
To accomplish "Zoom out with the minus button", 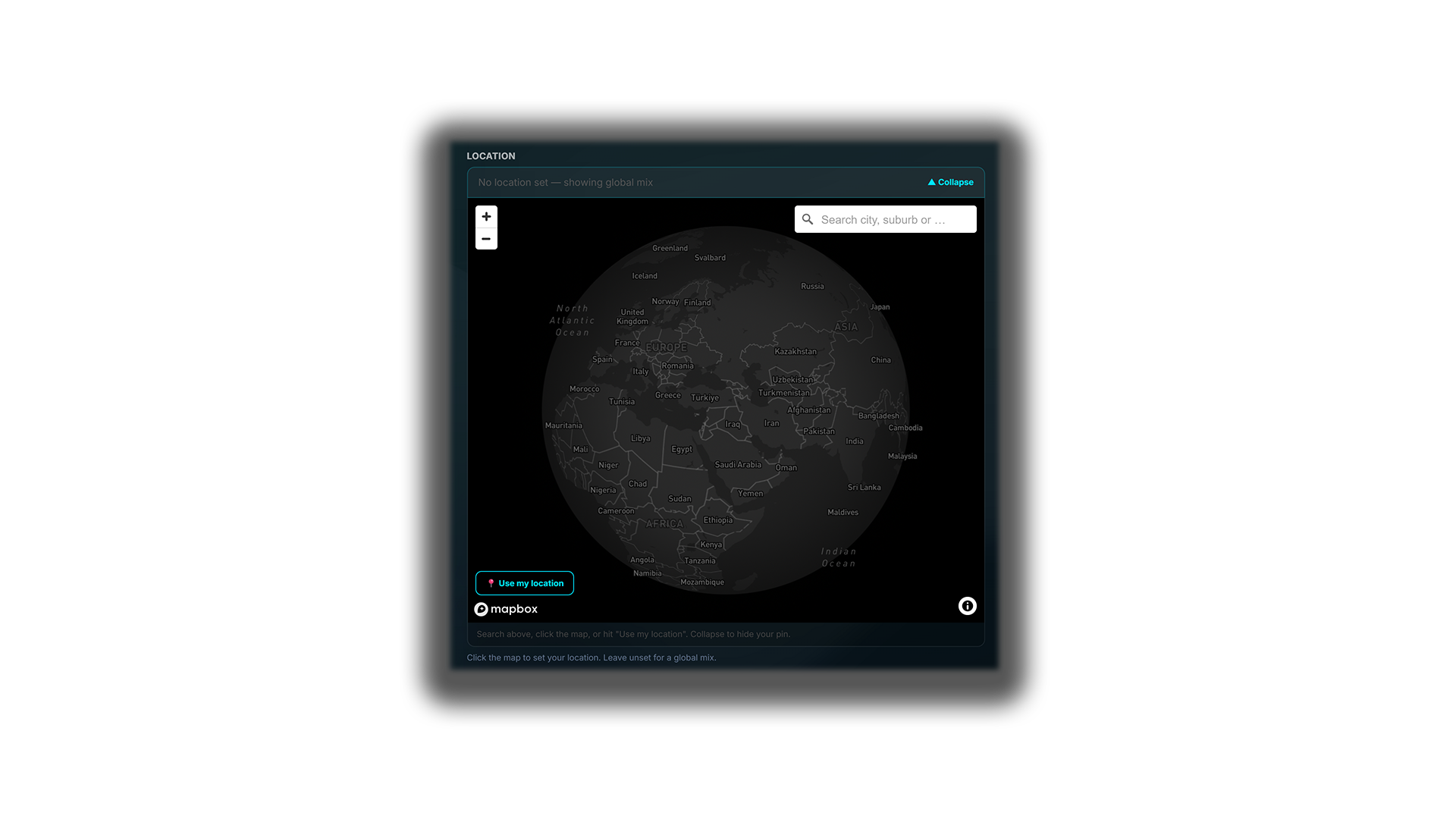I will (486, 239).
